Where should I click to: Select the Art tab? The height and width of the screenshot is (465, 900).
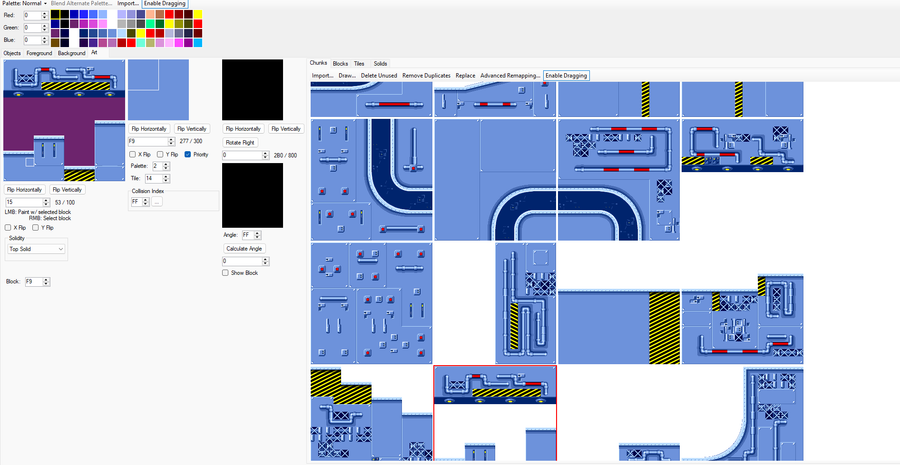(x=94, y=53)
